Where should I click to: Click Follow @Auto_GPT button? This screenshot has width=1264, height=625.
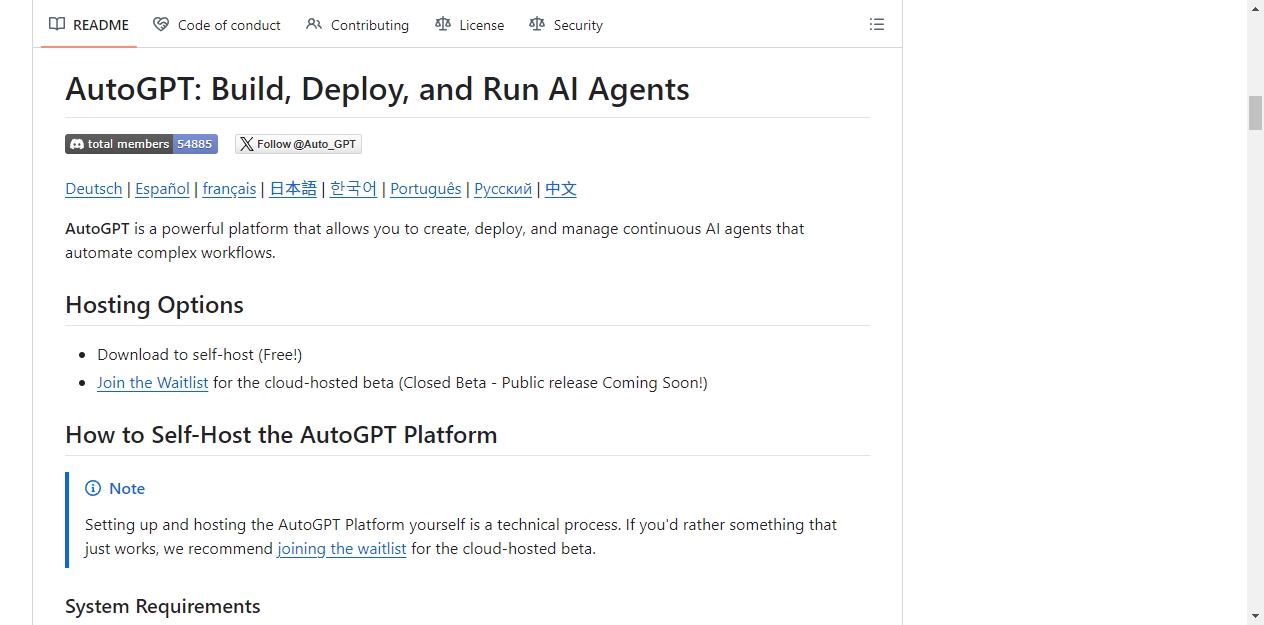coord(298,144)
